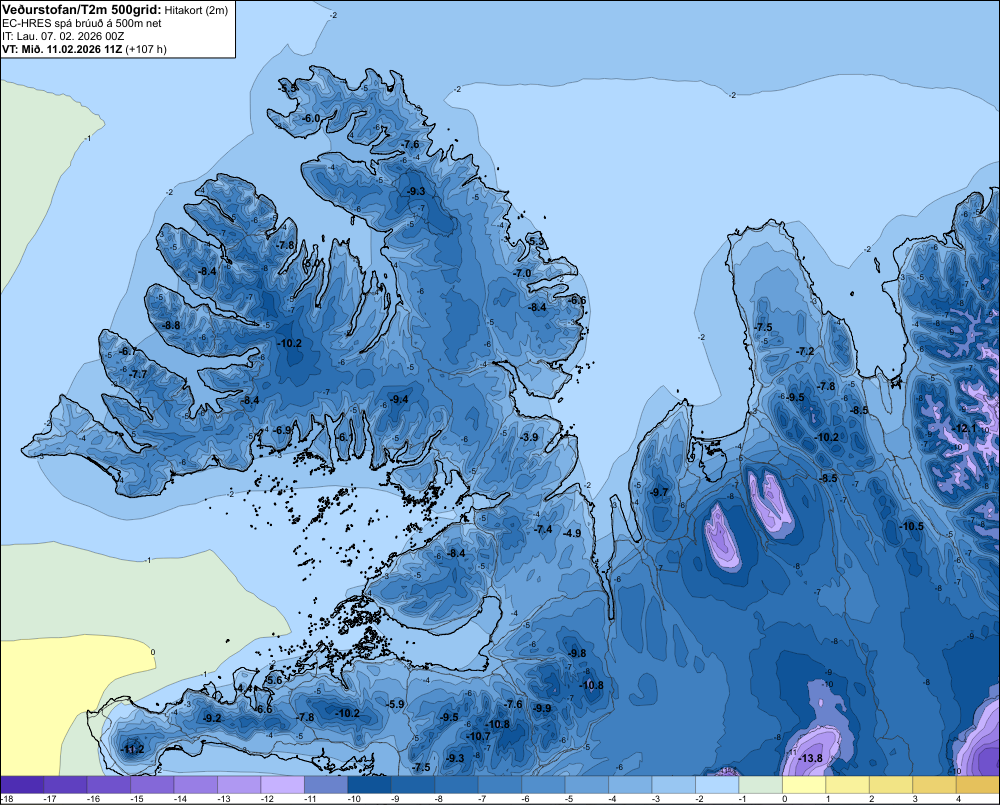Select the -6.0 temperature label
Viewport: 1000px width, 805px height.
click(x=311, y=119)
